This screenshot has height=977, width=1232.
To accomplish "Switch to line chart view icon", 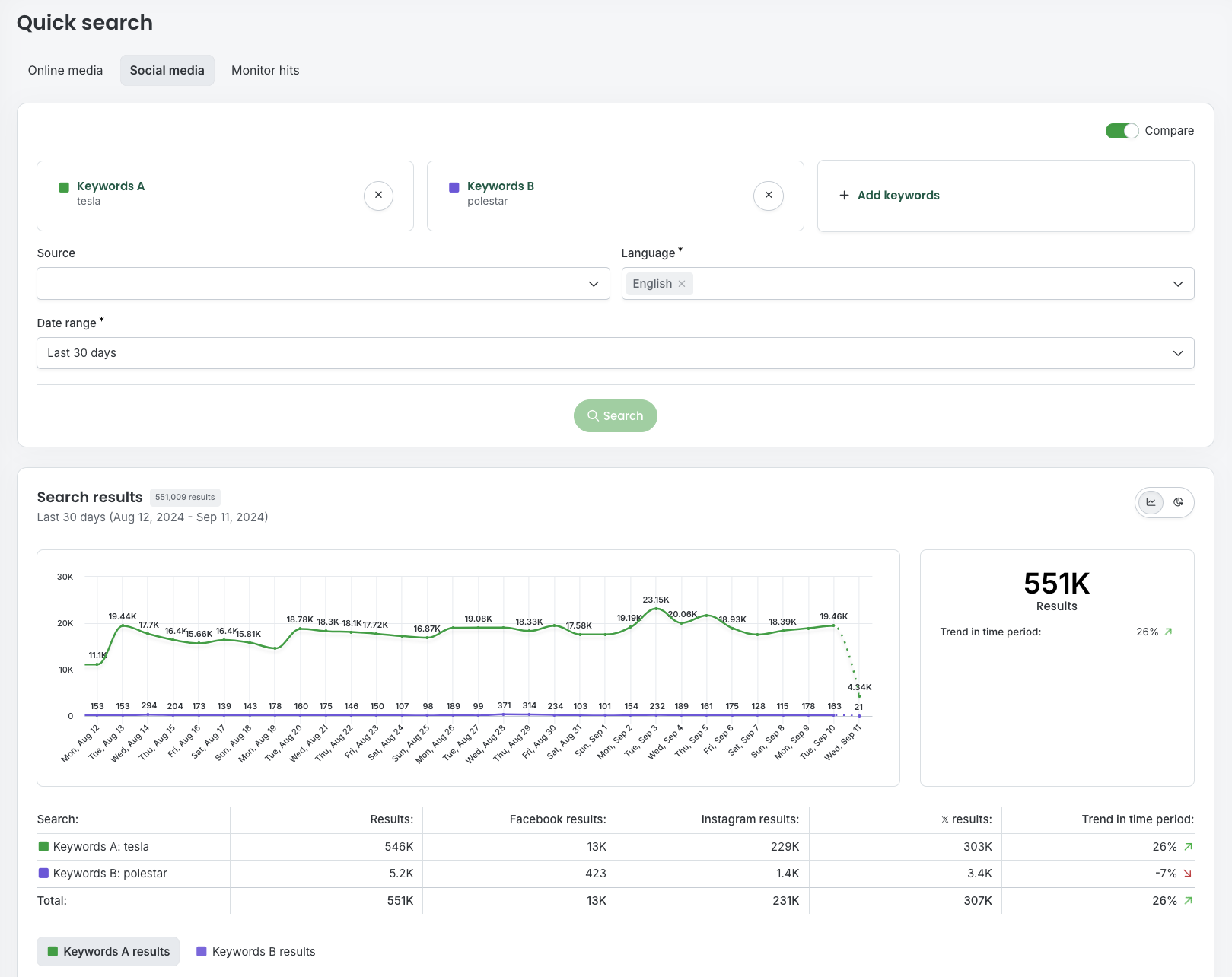I will tap(1151, 502).
